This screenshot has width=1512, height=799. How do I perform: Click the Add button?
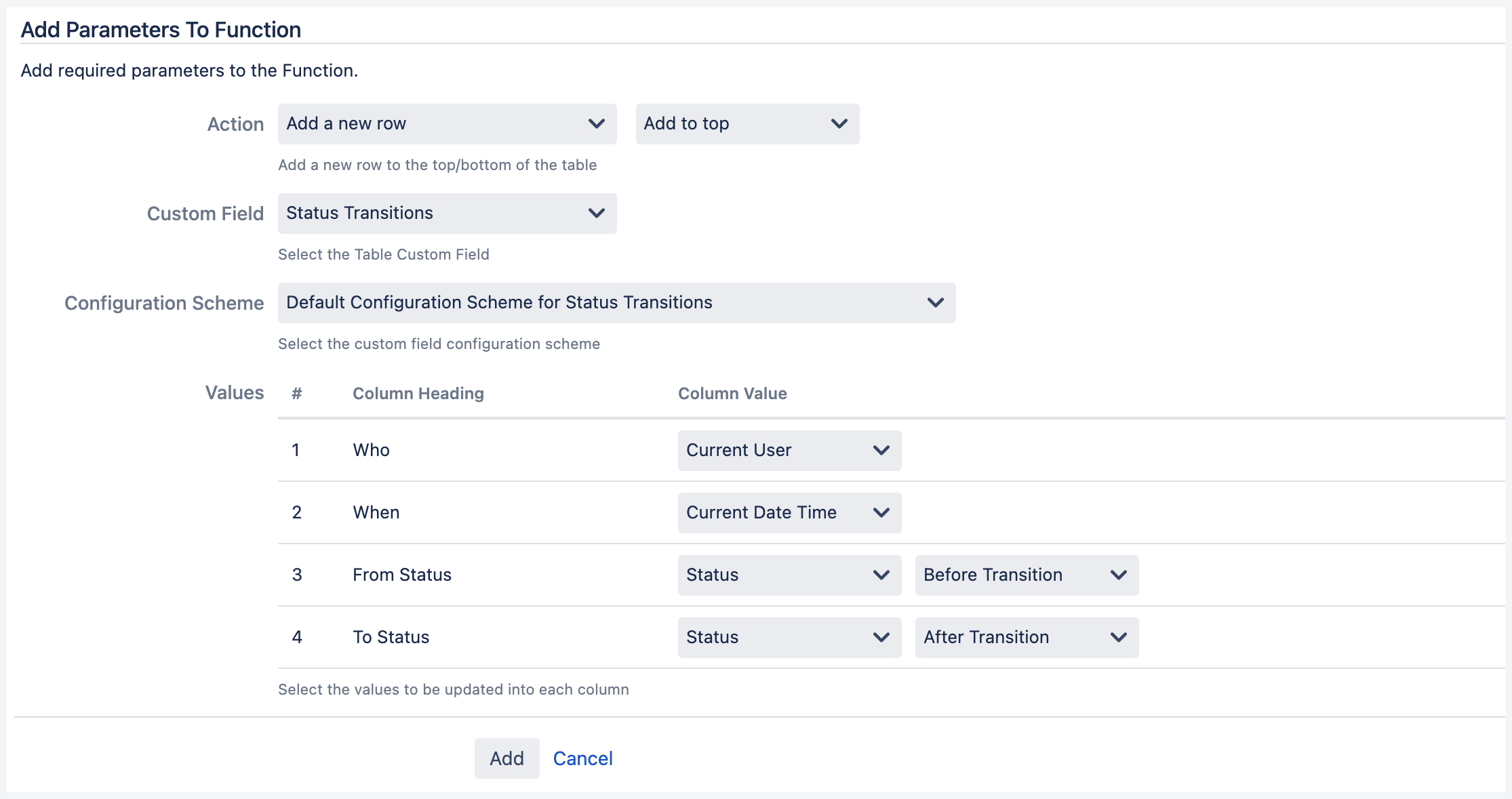(506, 758)
